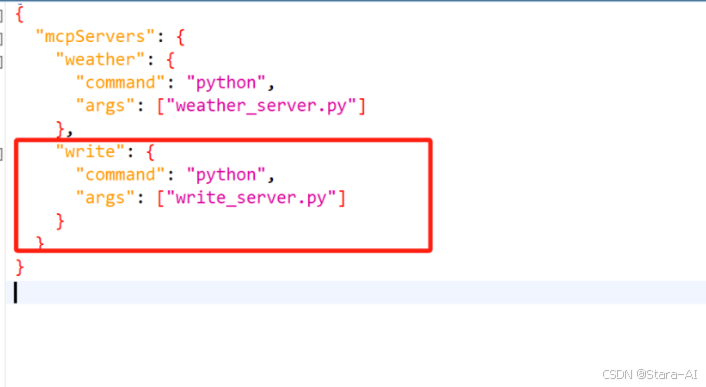This screenshot has width=706, height=387.
Task: Click "args" key under the weather block
Action: pyautogui.click(x=105, y=106)
